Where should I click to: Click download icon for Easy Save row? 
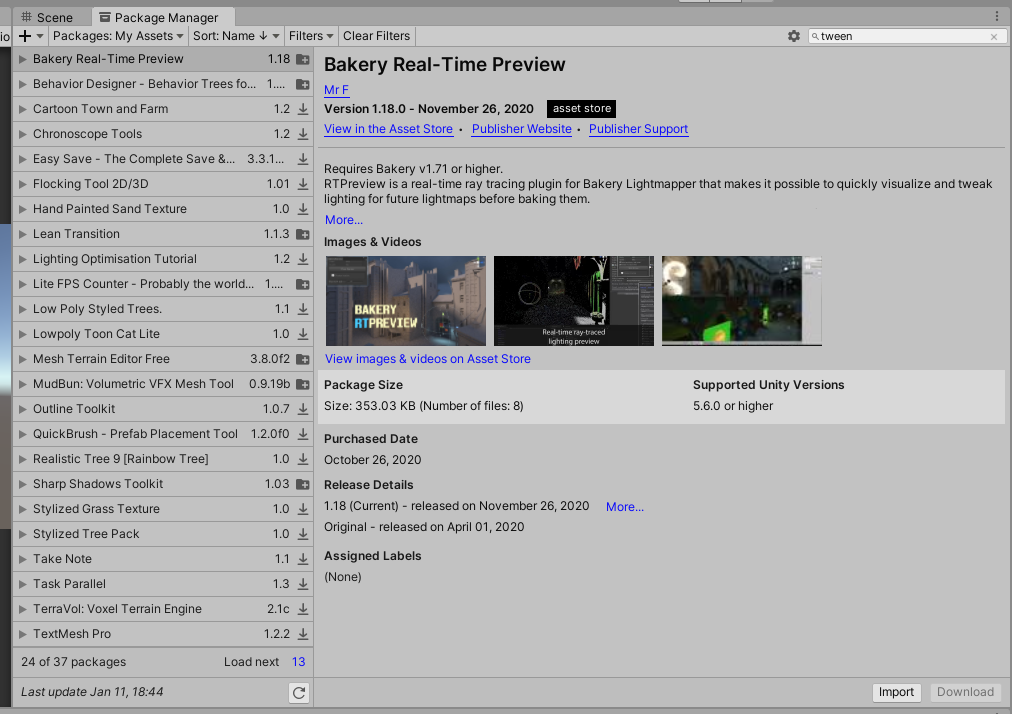303,159
